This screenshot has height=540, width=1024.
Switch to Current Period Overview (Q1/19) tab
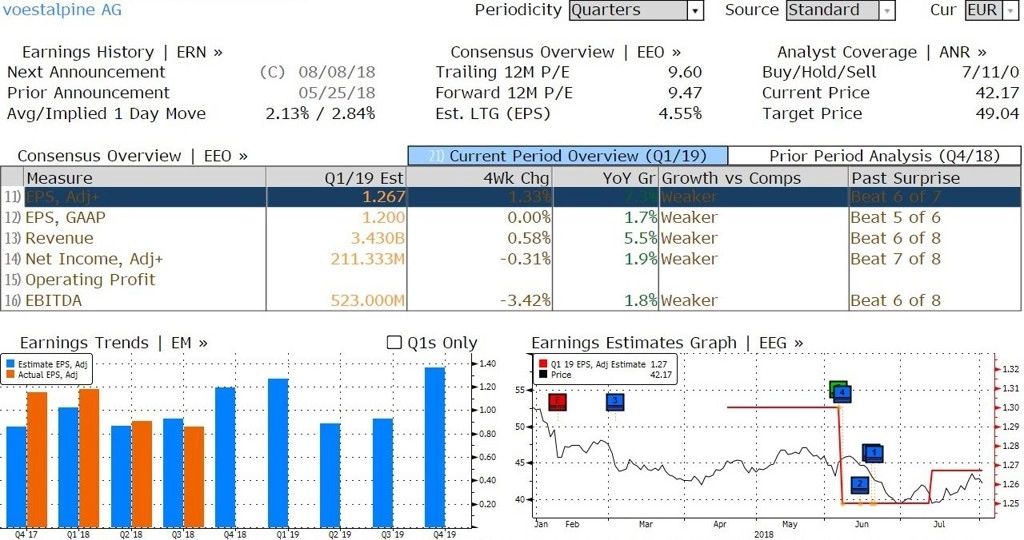568,156
